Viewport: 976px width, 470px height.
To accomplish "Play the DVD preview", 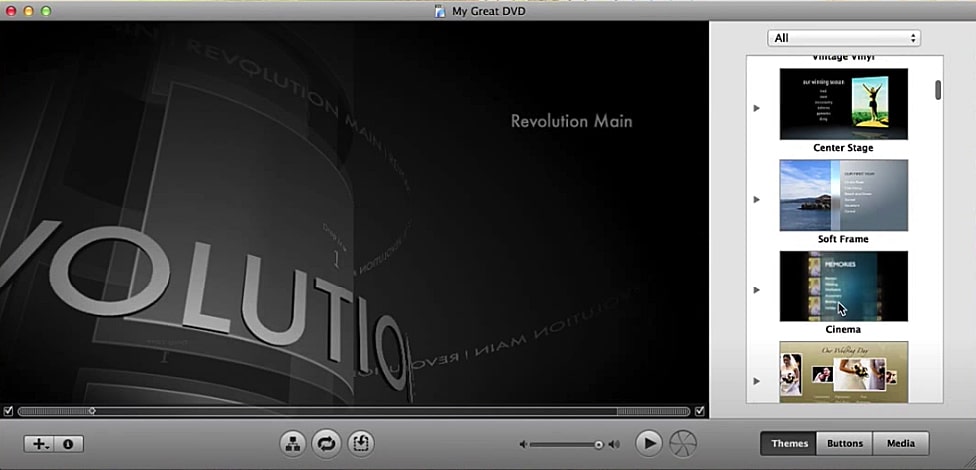I will pos(648,443).
